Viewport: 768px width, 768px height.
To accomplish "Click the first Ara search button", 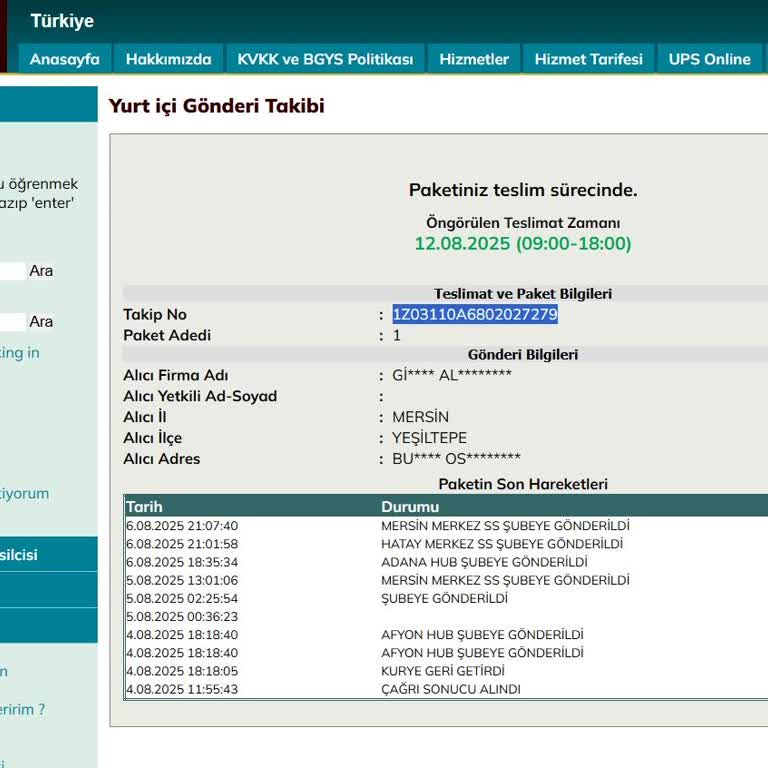I will (x=41, y=271).
